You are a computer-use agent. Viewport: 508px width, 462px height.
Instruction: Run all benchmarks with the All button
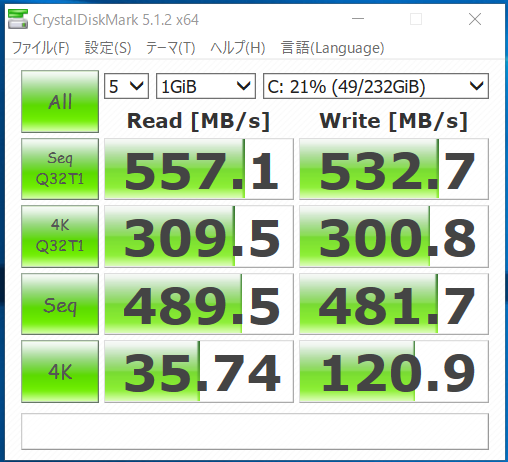(60, 102)
